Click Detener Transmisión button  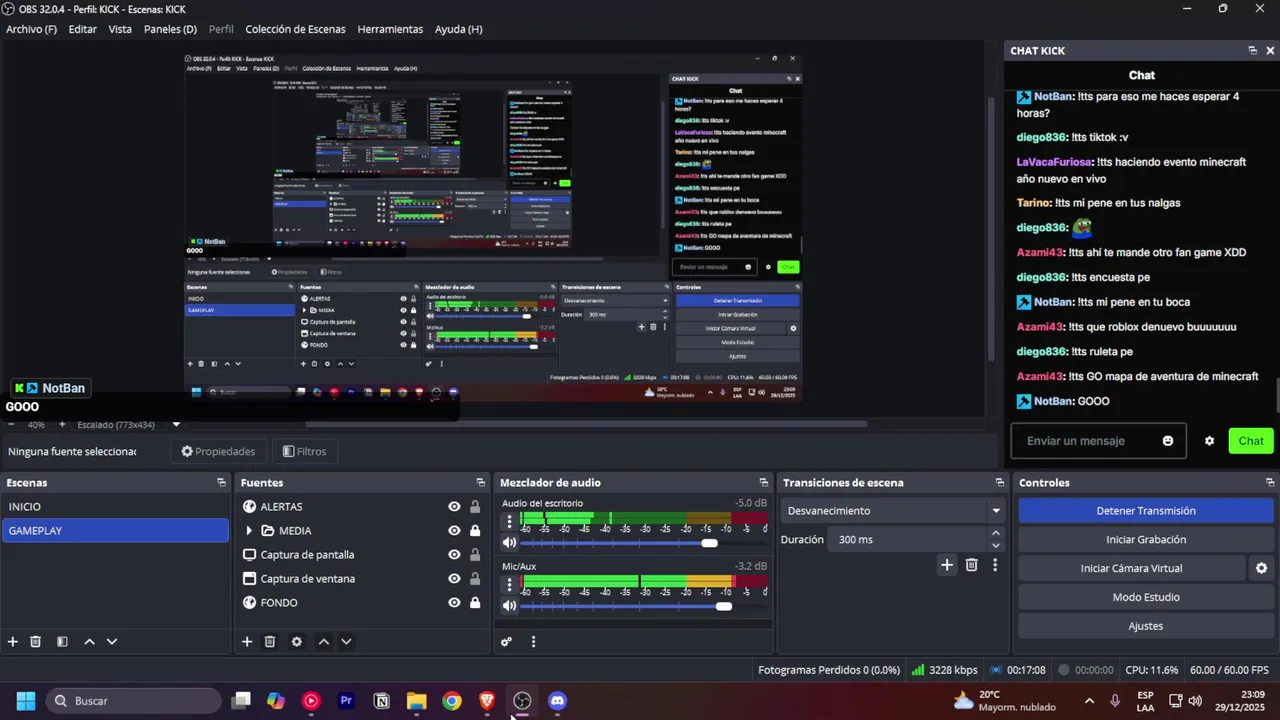tap(1146, 511)
